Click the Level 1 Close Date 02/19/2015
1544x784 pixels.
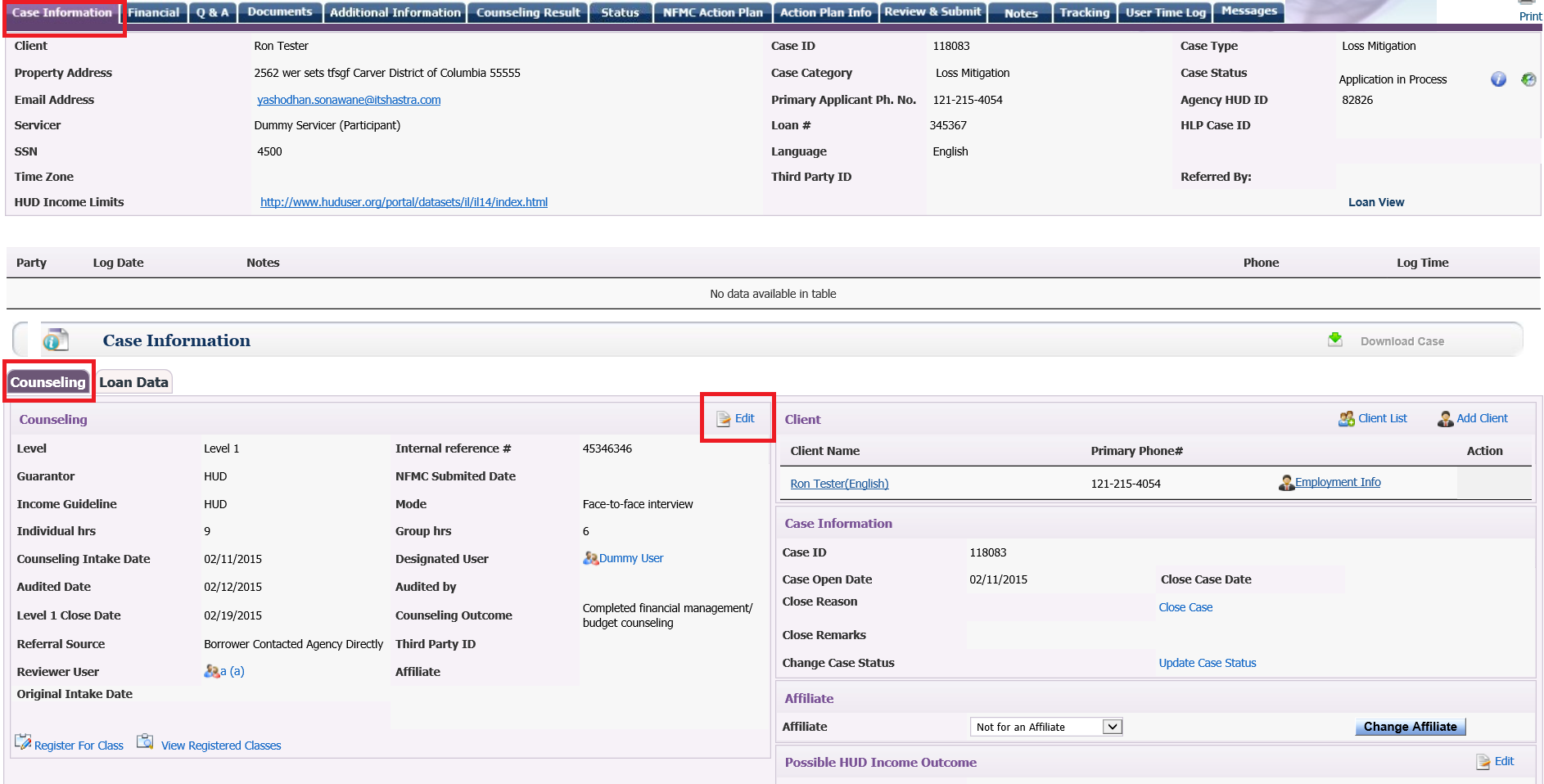pyautogui.click(x=233, y=615)
